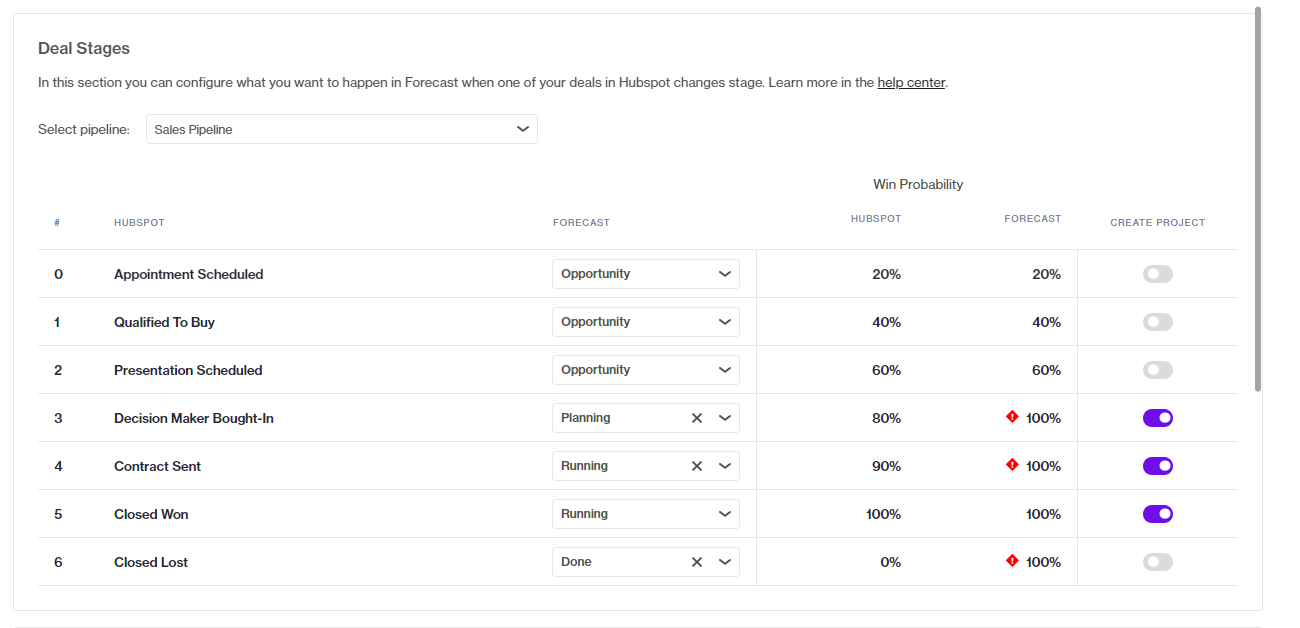The height and width of the screenshot is (628, 1300).
Task: Click the chevron icon on the Select pipeline field
Action: click(x=522, y=129)
